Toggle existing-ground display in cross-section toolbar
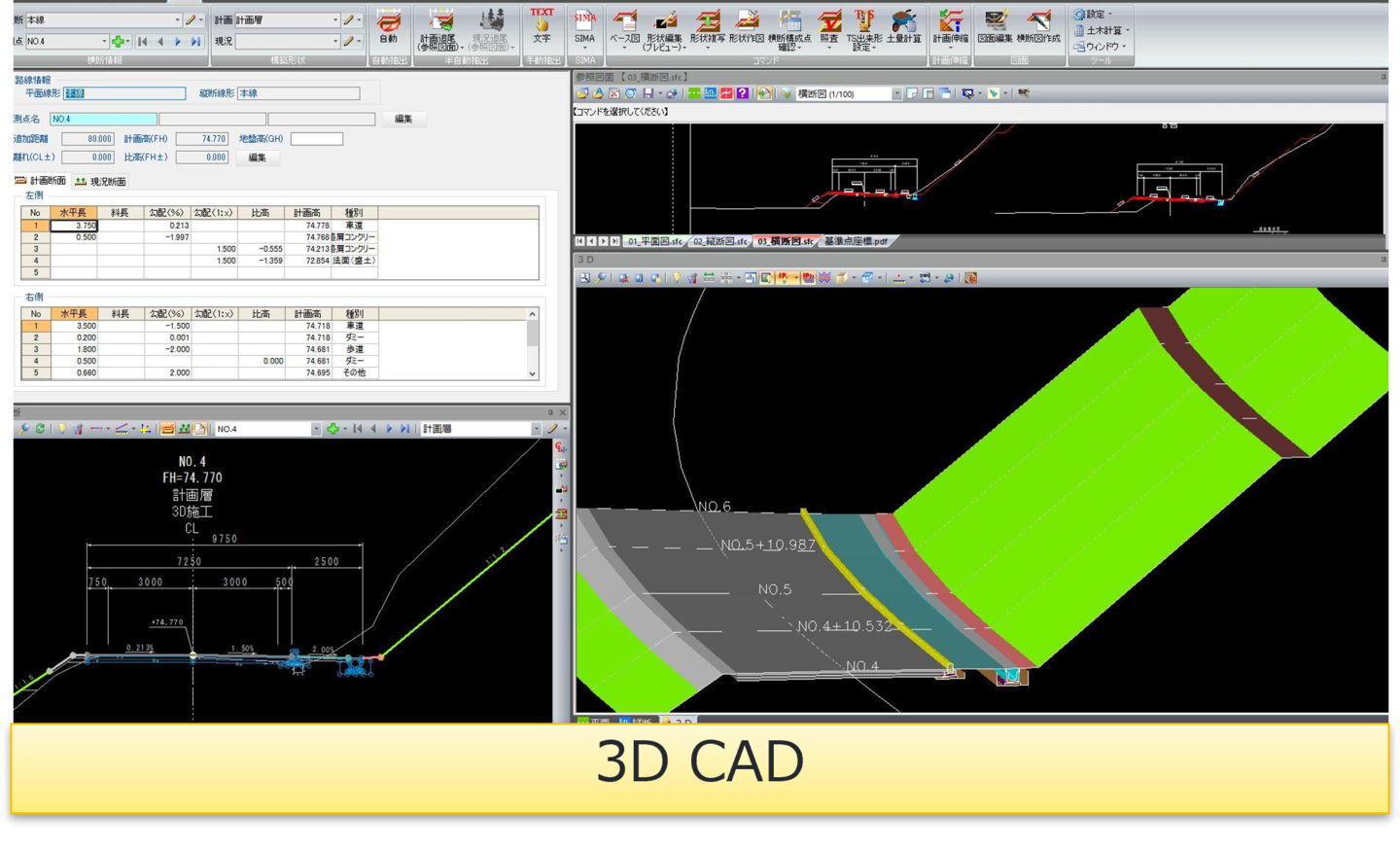This screenshot has height=849, width=1400. [x=184, y=429]
